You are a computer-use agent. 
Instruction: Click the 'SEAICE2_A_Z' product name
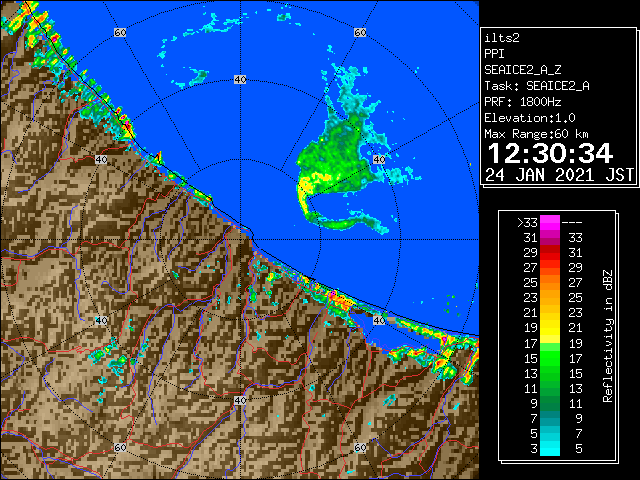(523, 70)
